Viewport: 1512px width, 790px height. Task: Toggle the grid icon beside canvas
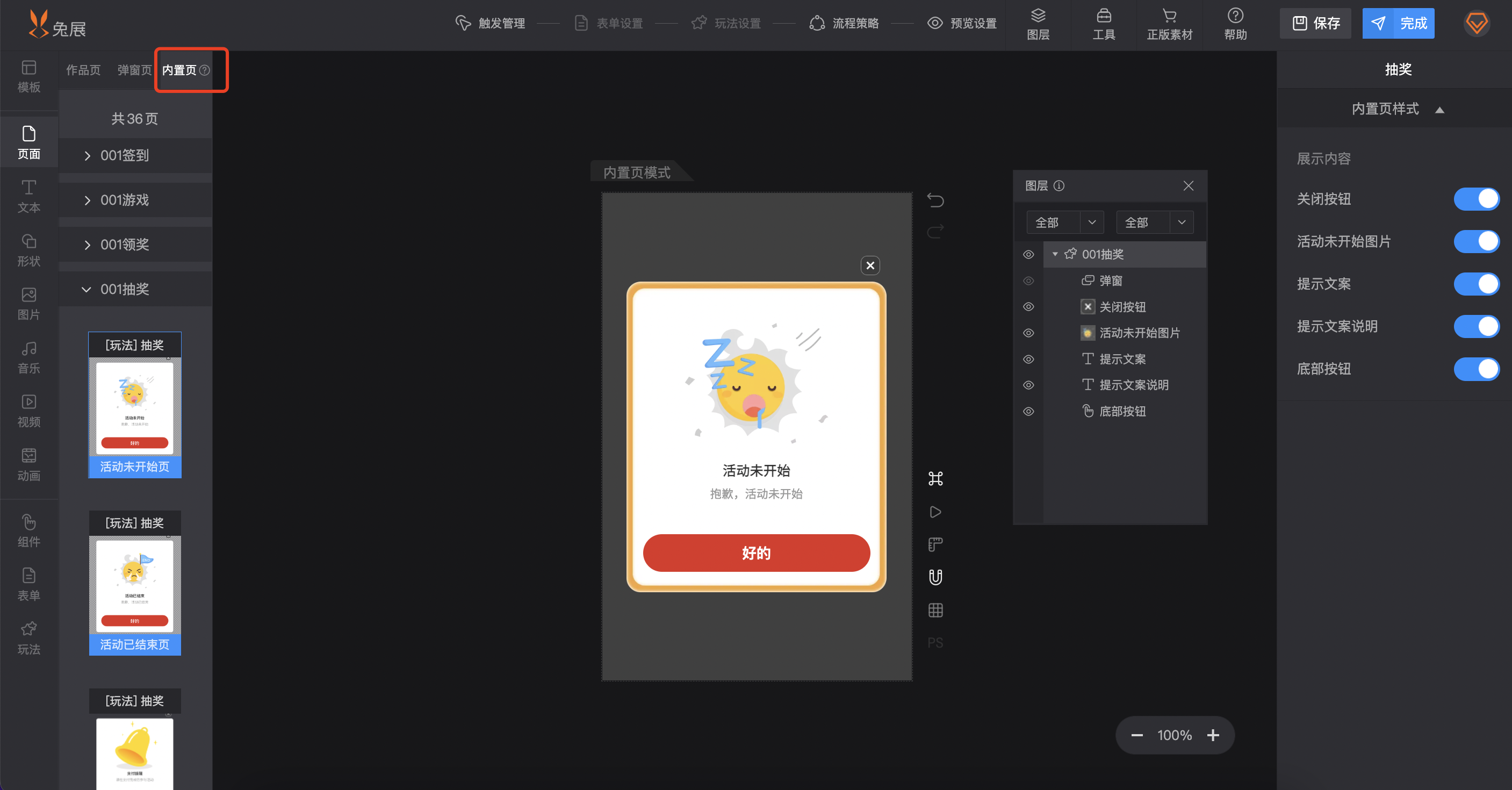click(935, 611)
